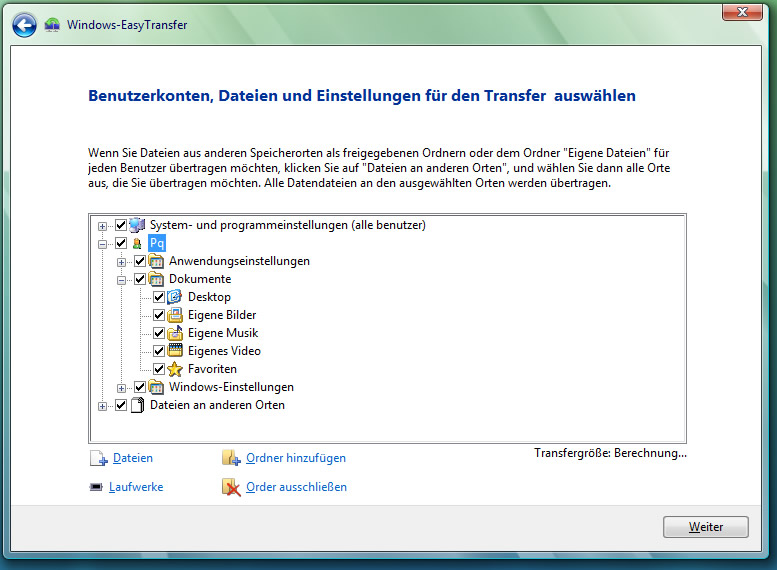Select the Eigenes Video label
The height and width of the screenshot is (570, 777).
coord(224,351)
